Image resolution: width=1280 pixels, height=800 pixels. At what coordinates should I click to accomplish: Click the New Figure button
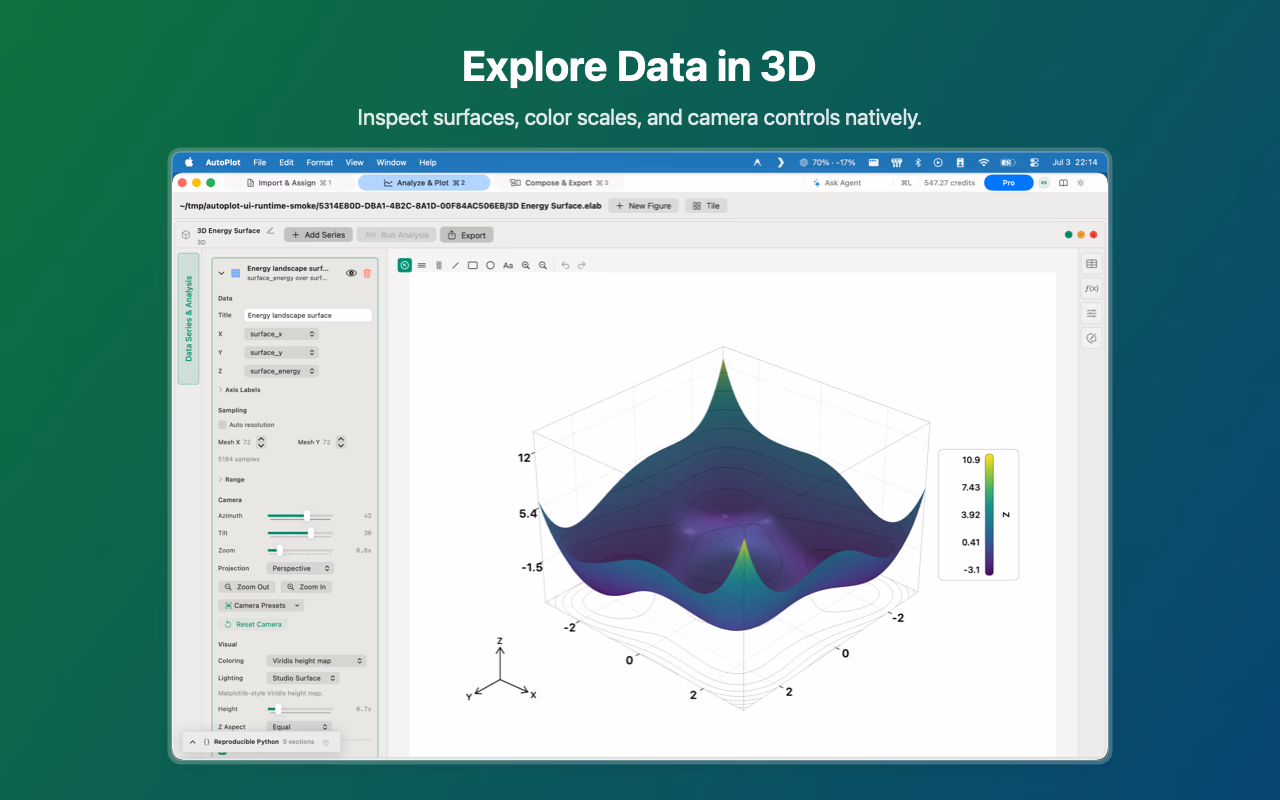click(643, 206)
